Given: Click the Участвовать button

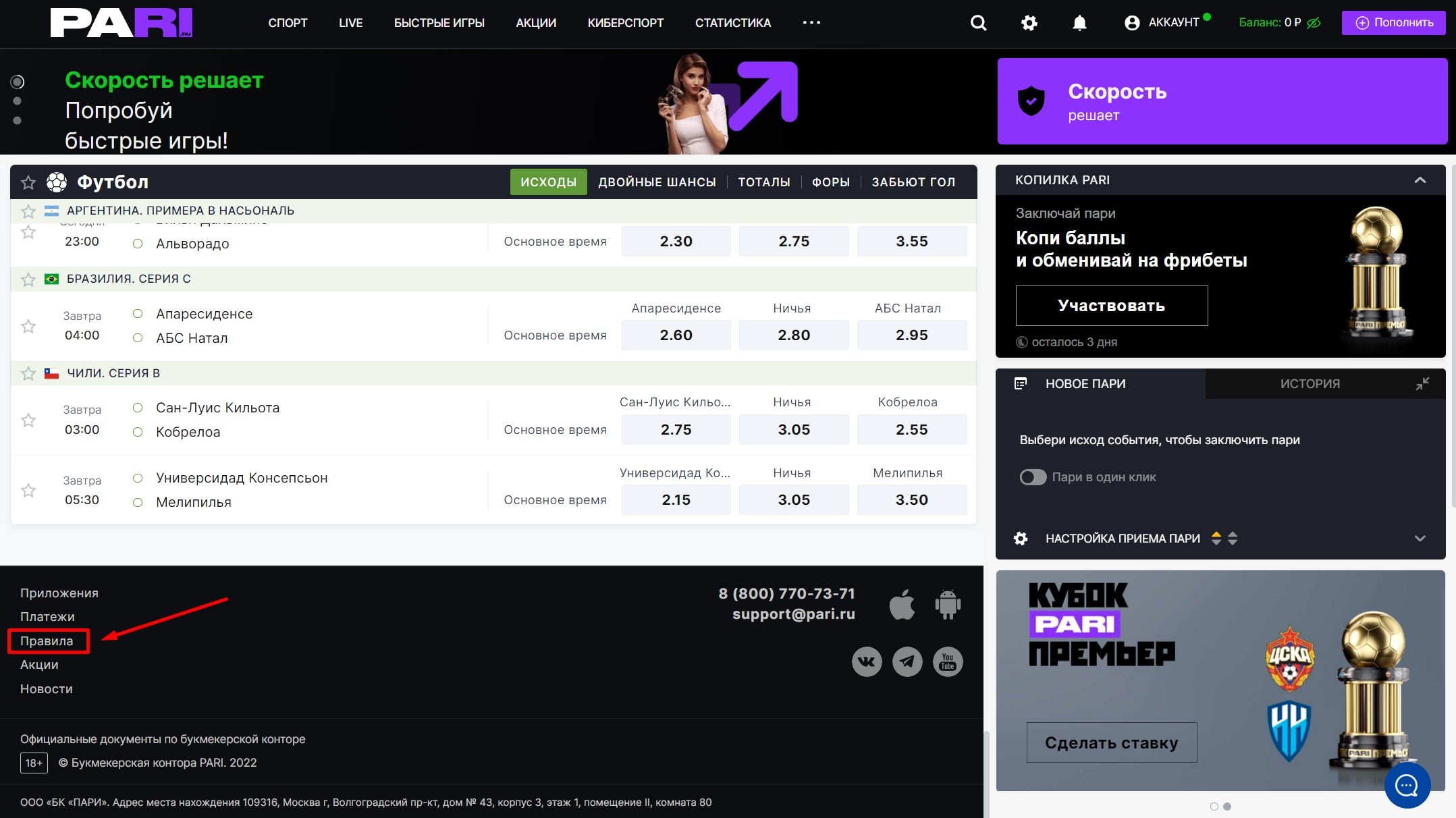Looking at the screenshot, I should pyautogui.click(x=1111, y=306).
